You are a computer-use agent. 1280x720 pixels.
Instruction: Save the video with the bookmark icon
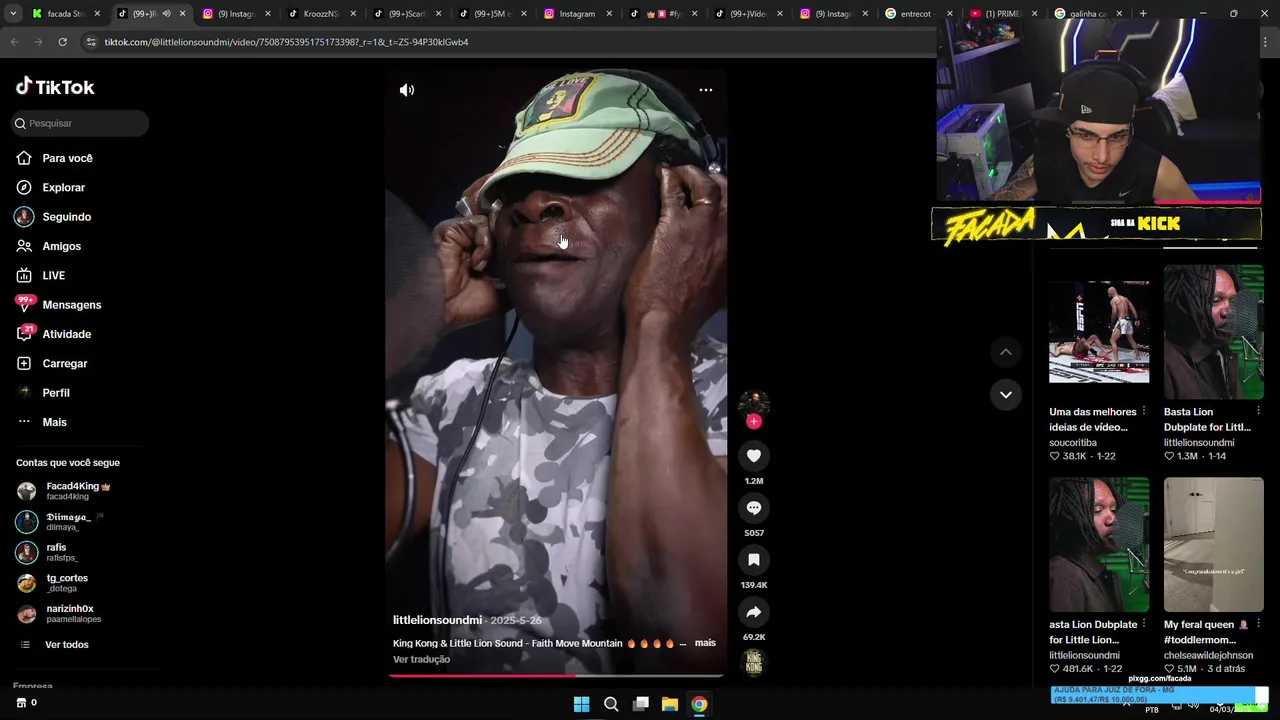pos(754,560)
